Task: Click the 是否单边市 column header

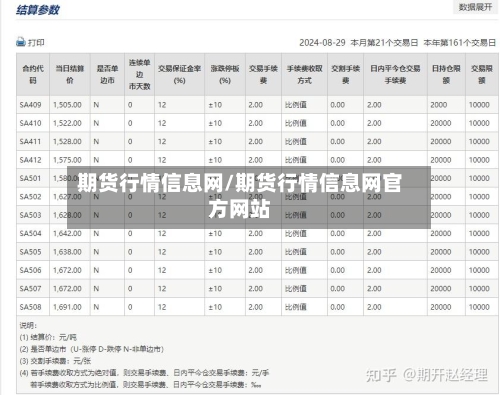Action: click(x=107, y=74)
